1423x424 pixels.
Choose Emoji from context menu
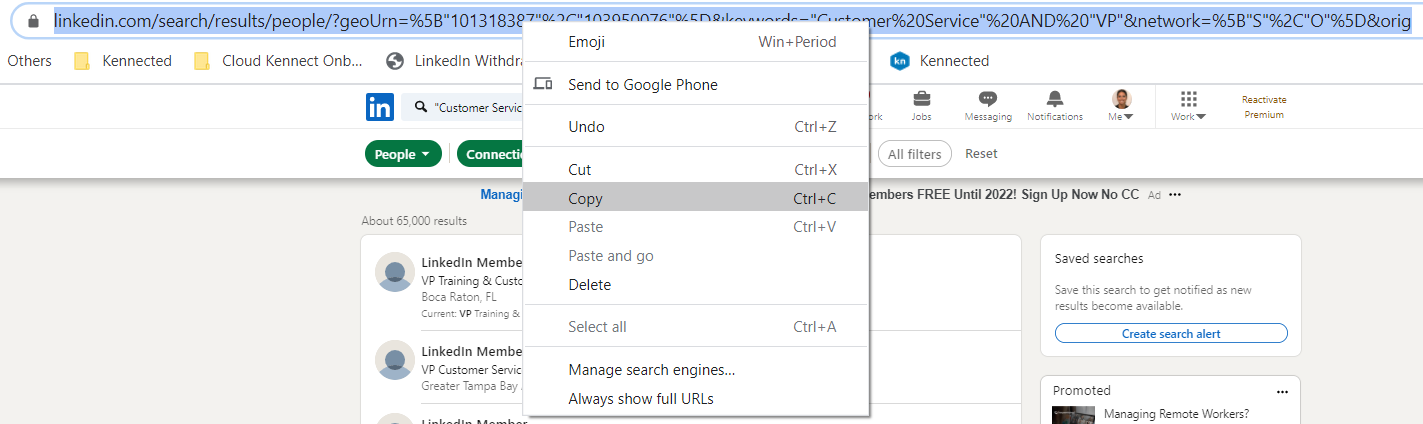coord(696,42)
